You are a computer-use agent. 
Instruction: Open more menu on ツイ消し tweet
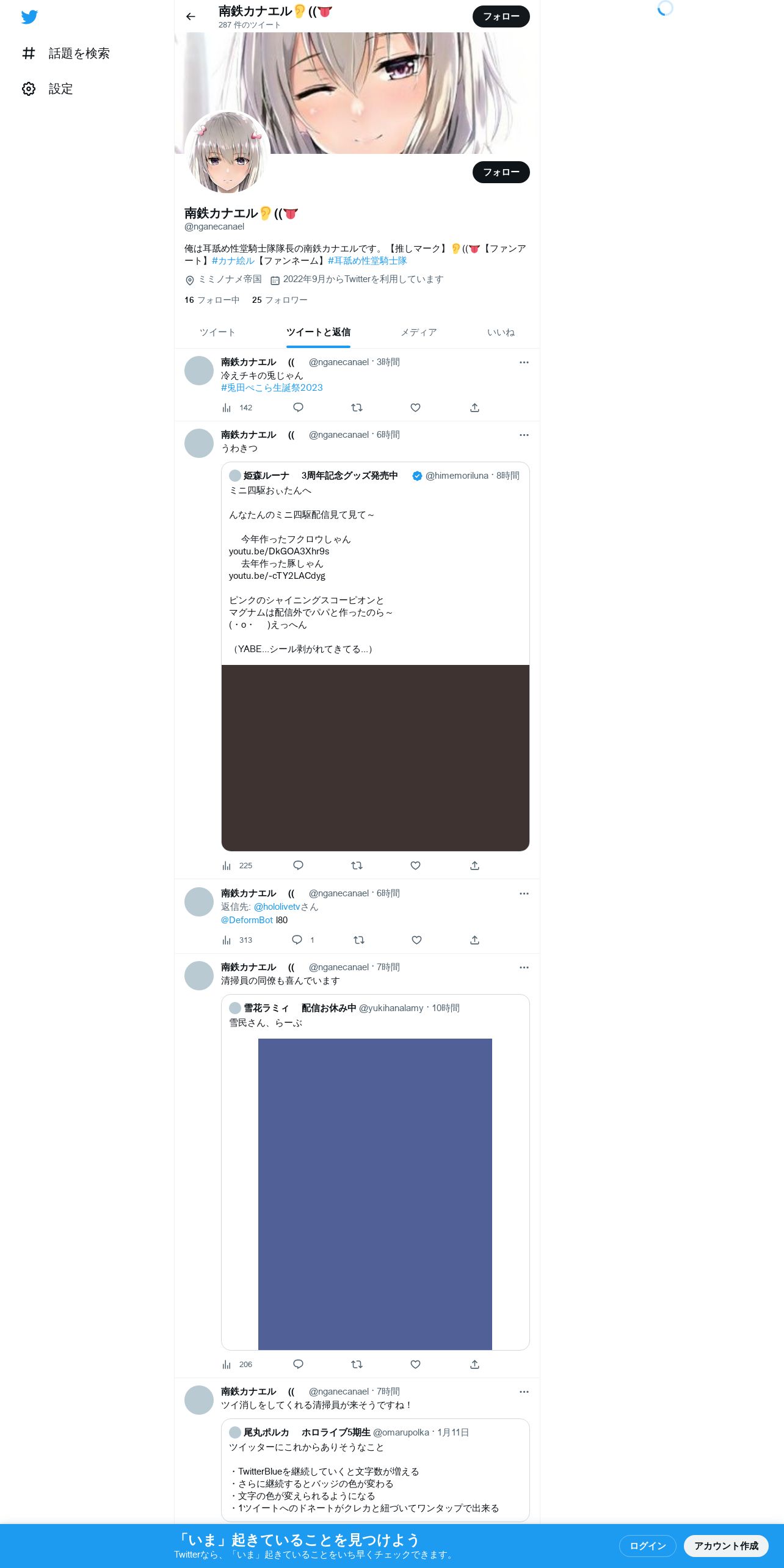(524, 1392)
